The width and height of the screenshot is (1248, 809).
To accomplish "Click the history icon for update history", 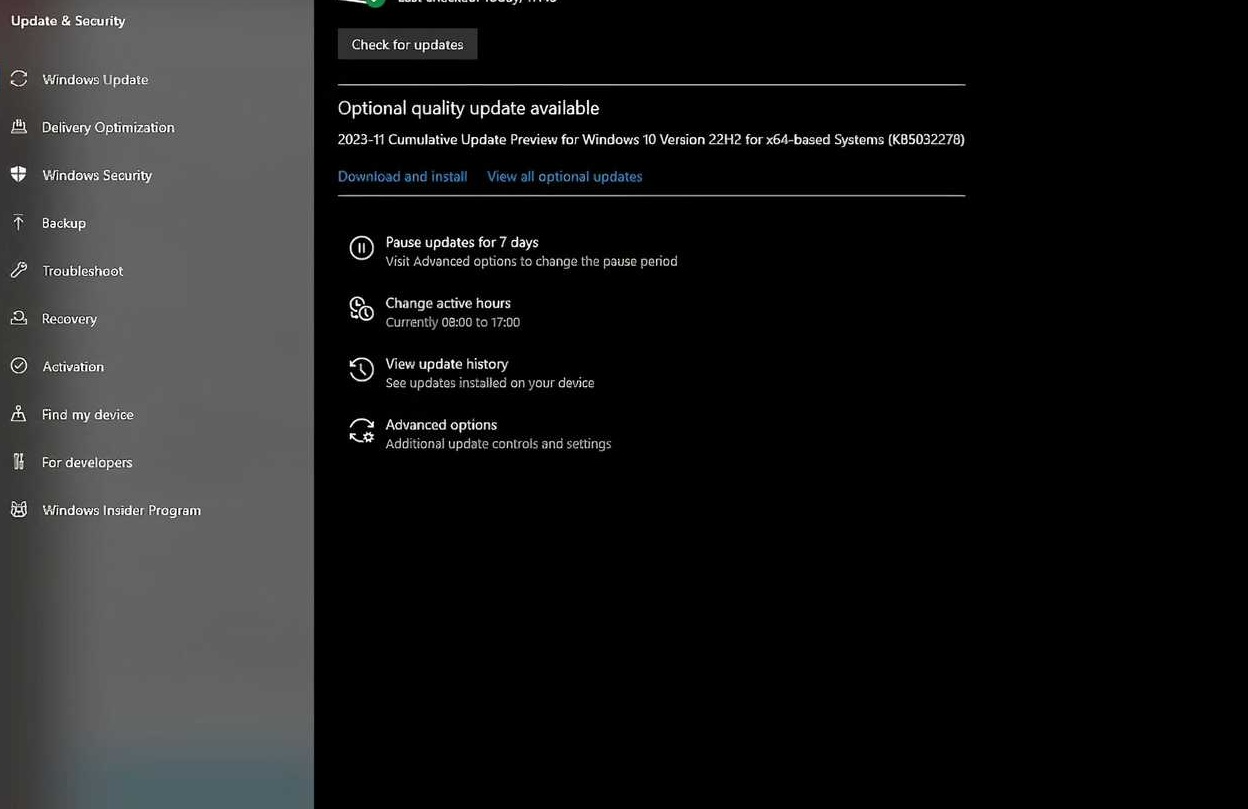I will click(361, 370).
